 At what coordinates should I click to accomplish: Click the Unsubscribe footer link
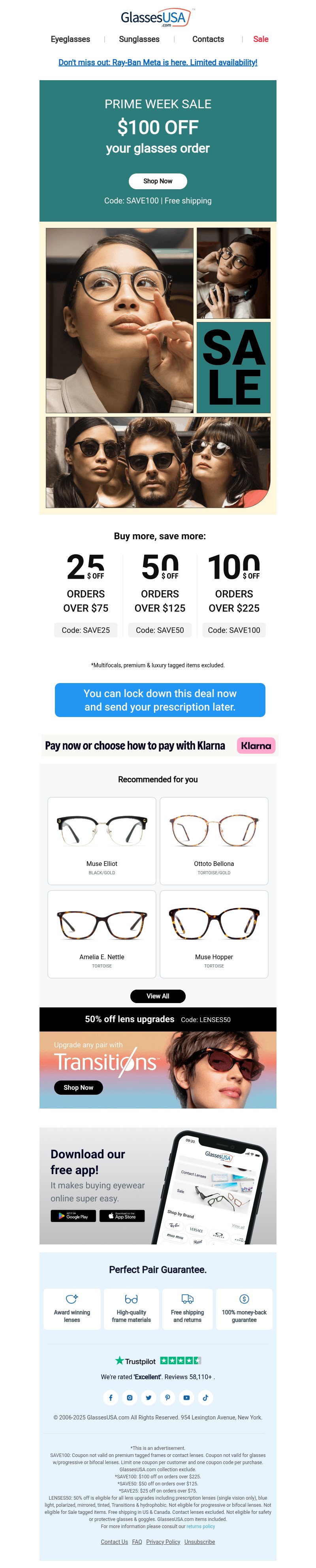coord(200,1542)
